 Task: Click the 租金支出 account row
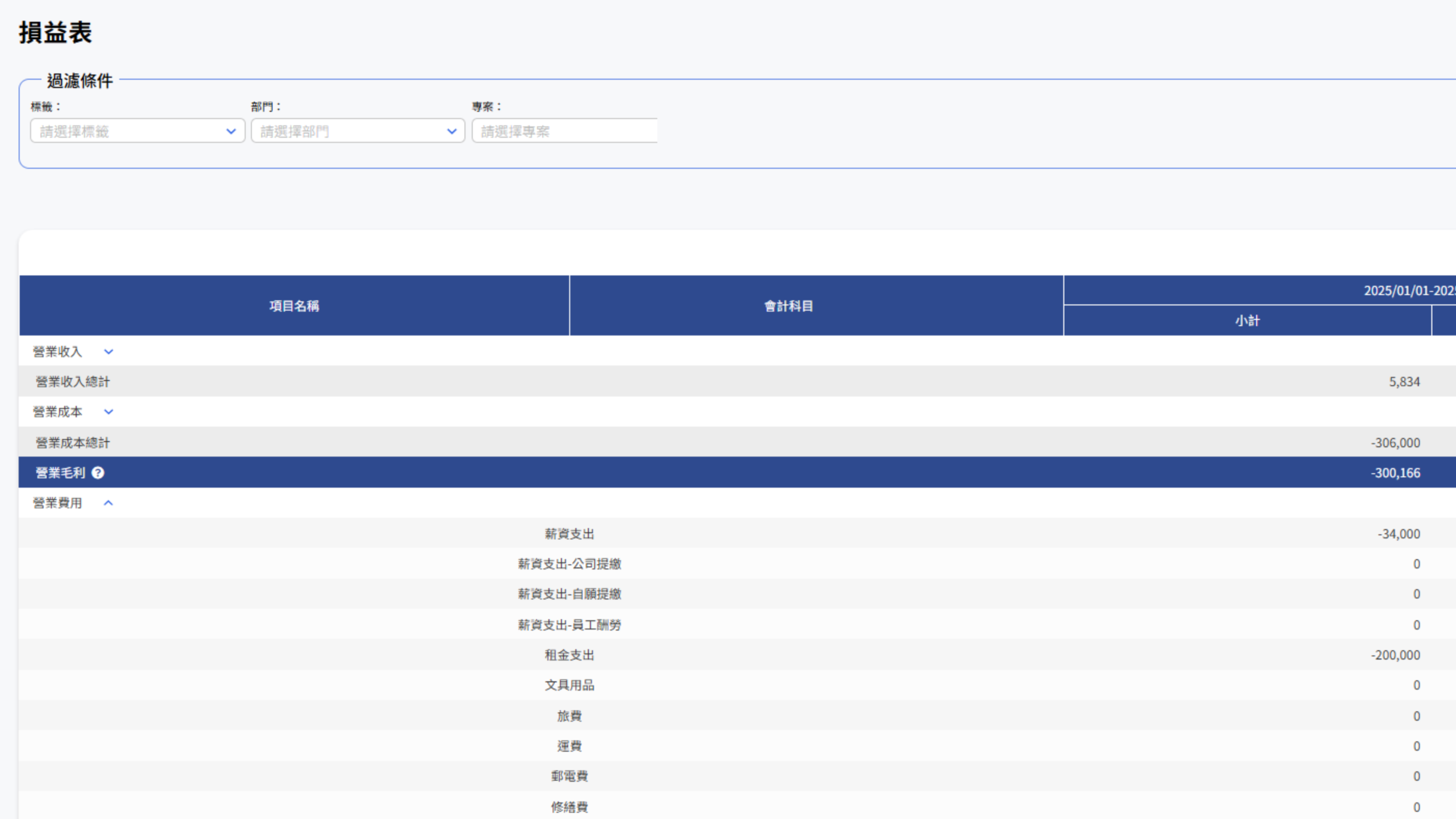pyautogui.click(x=569, y=655)
